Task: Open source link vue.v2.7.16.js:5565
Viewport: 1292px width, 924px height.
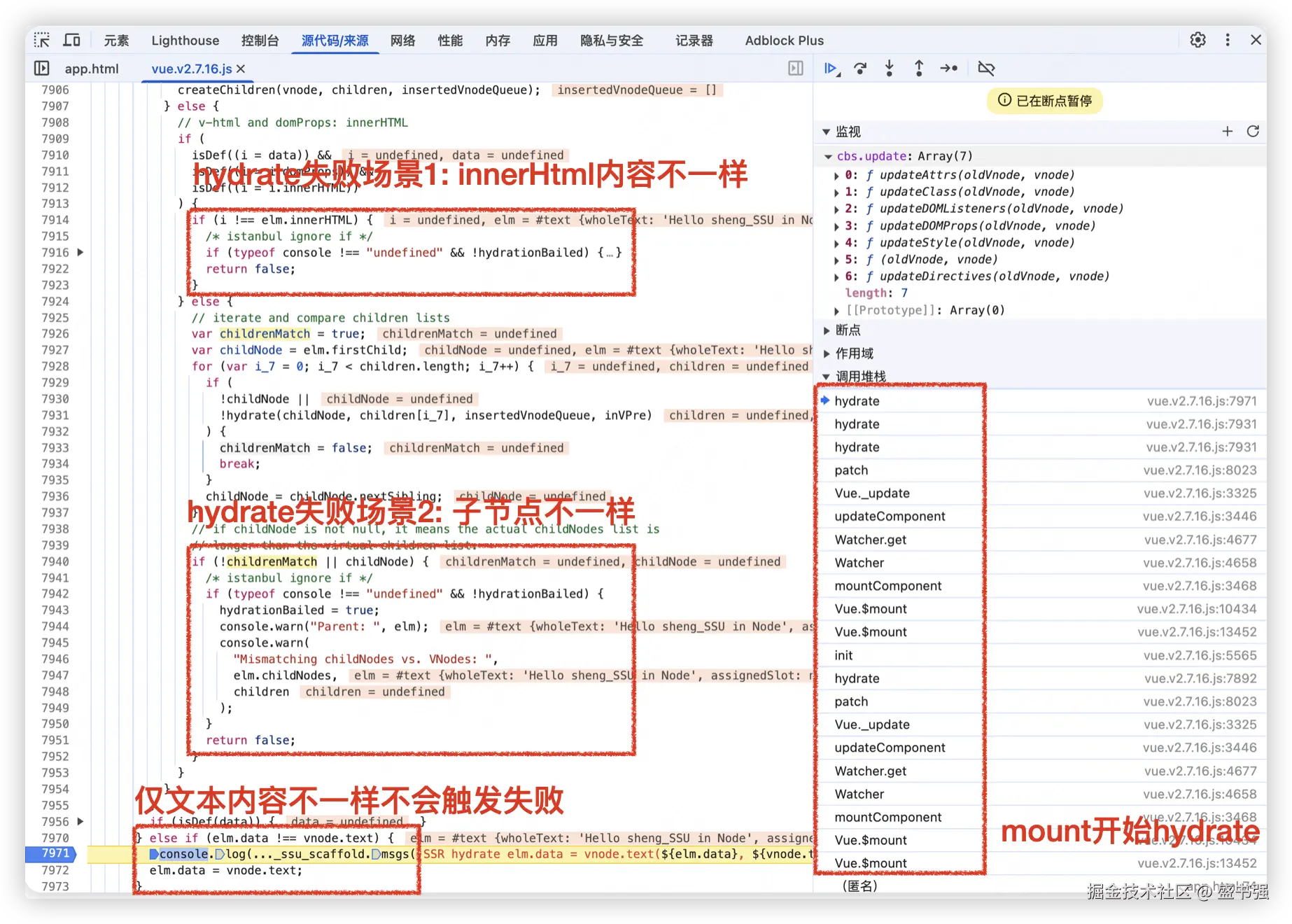Action: 1200,655
